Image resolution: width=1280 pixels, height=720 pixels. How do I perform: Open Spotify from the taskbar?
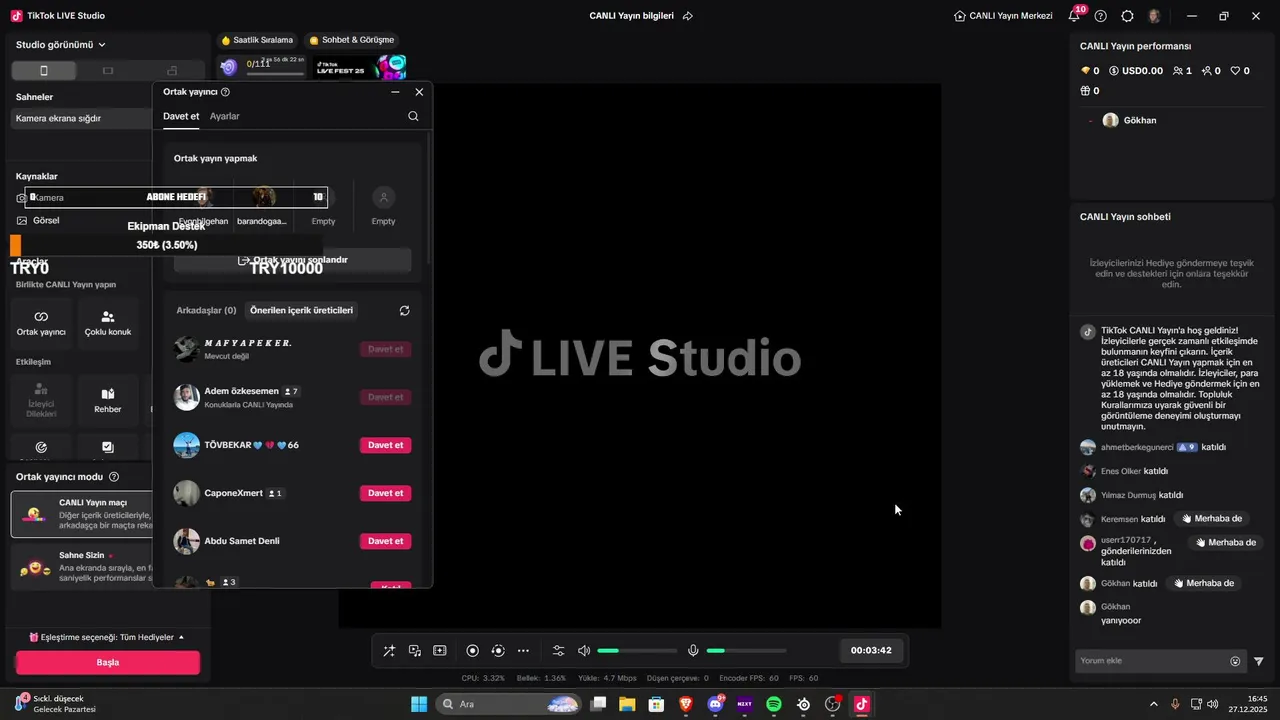point(774,704)
